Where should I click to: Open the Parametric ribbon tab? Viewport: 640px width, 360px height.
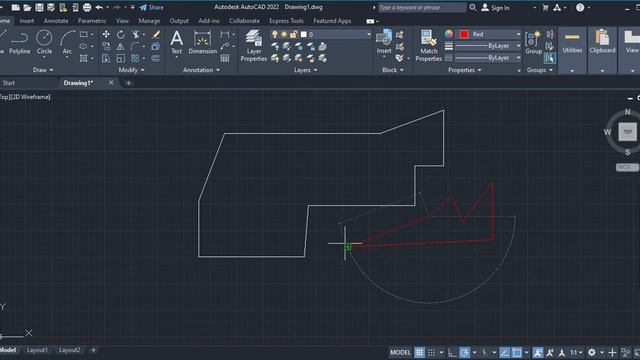[x=92, y=21]
